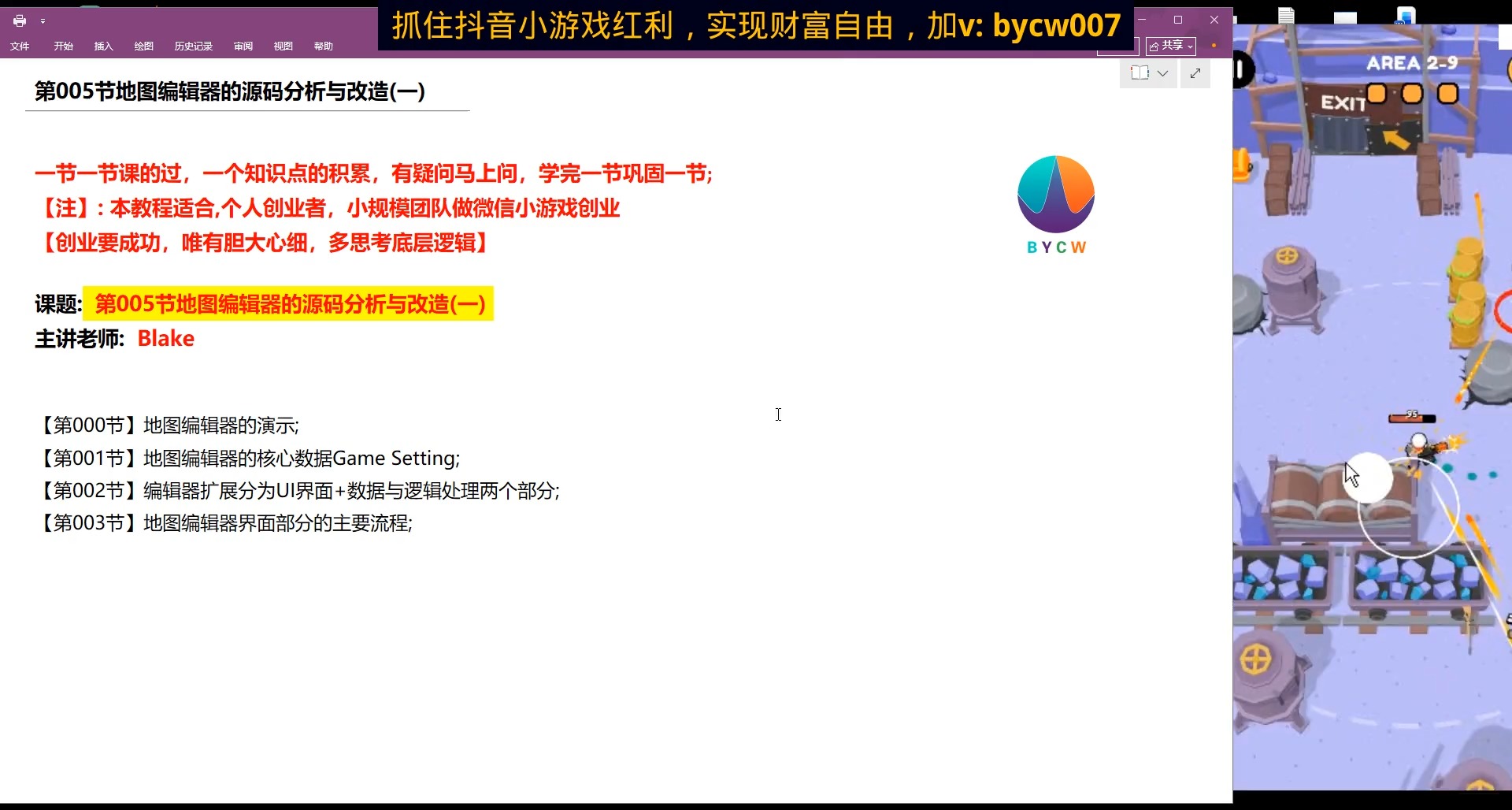Switch to the 插入 ribbon tab
1512x810 pixels.
tap(103, 46)
